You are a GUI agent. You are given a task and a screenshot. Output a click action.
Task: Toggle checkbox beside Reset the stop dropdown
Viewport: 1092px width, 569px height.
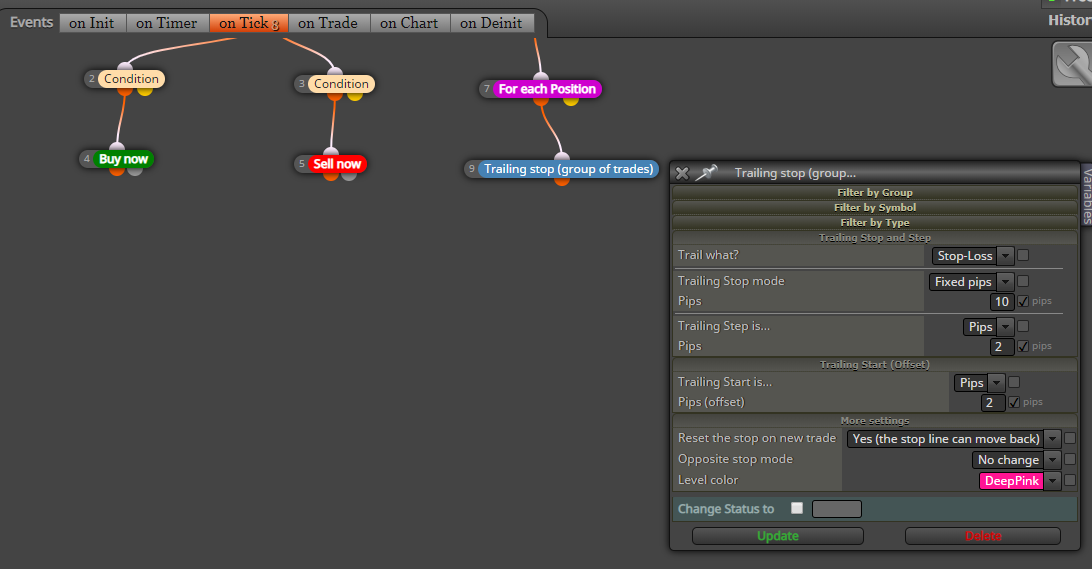pyautogui.click(x=1070, y=439)
